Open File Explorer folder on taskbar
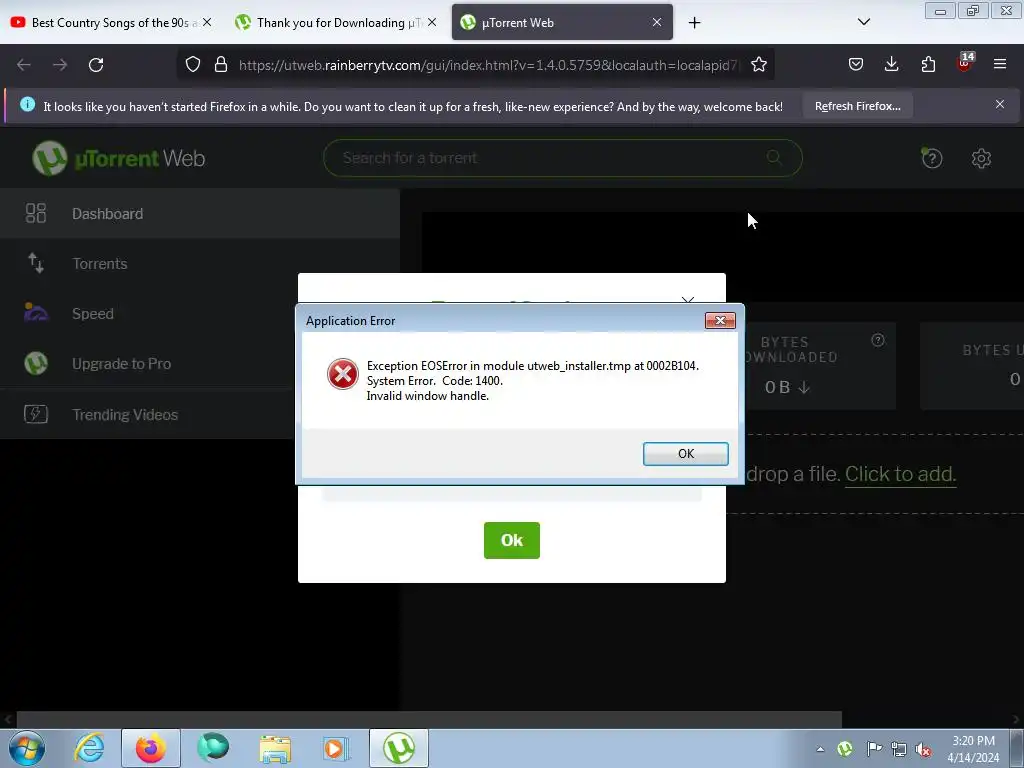 275,748
